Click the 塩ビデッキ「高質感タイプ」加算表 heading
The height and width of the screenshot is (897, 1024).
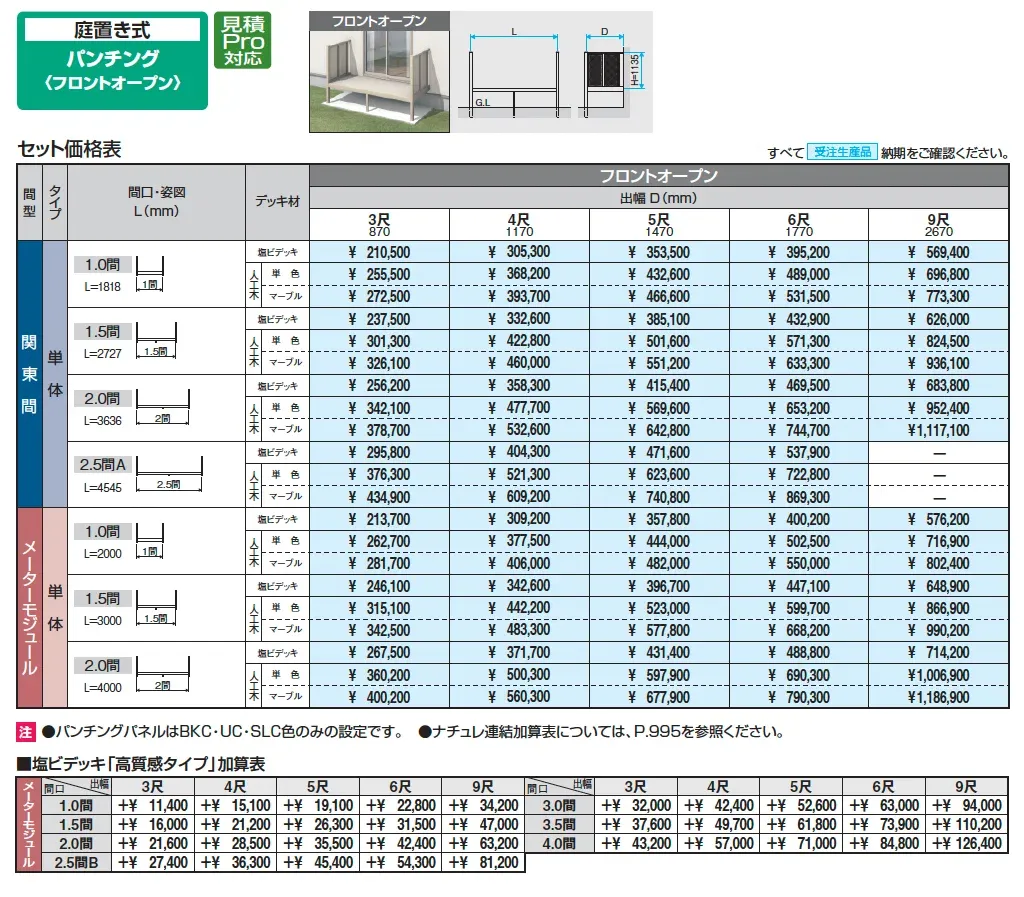[x=142, y=763]
